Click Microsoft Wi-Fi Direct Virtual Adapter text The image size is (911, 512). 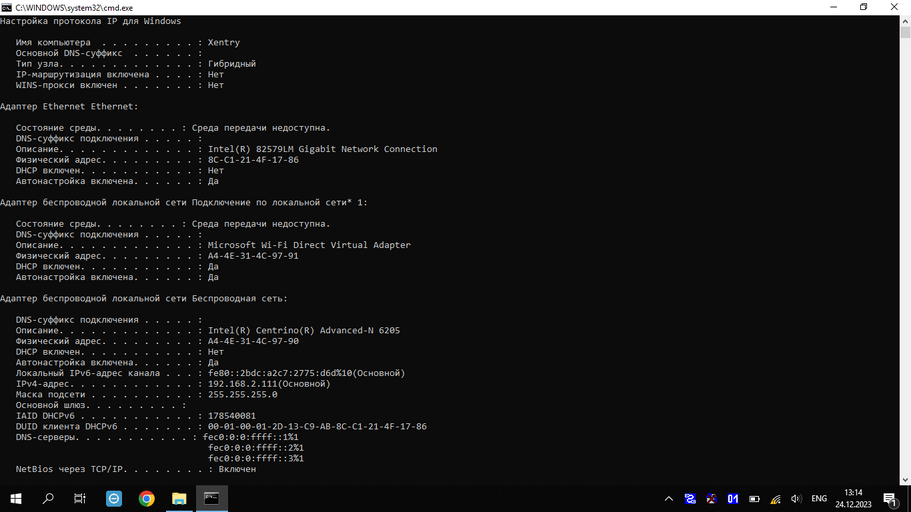pos(309,245)
